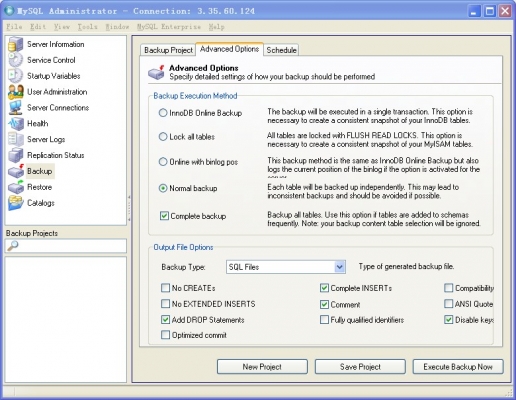
Task: Toggle the Disable keys checkbox
Action: pyautogui.click(x=449, y=320)
